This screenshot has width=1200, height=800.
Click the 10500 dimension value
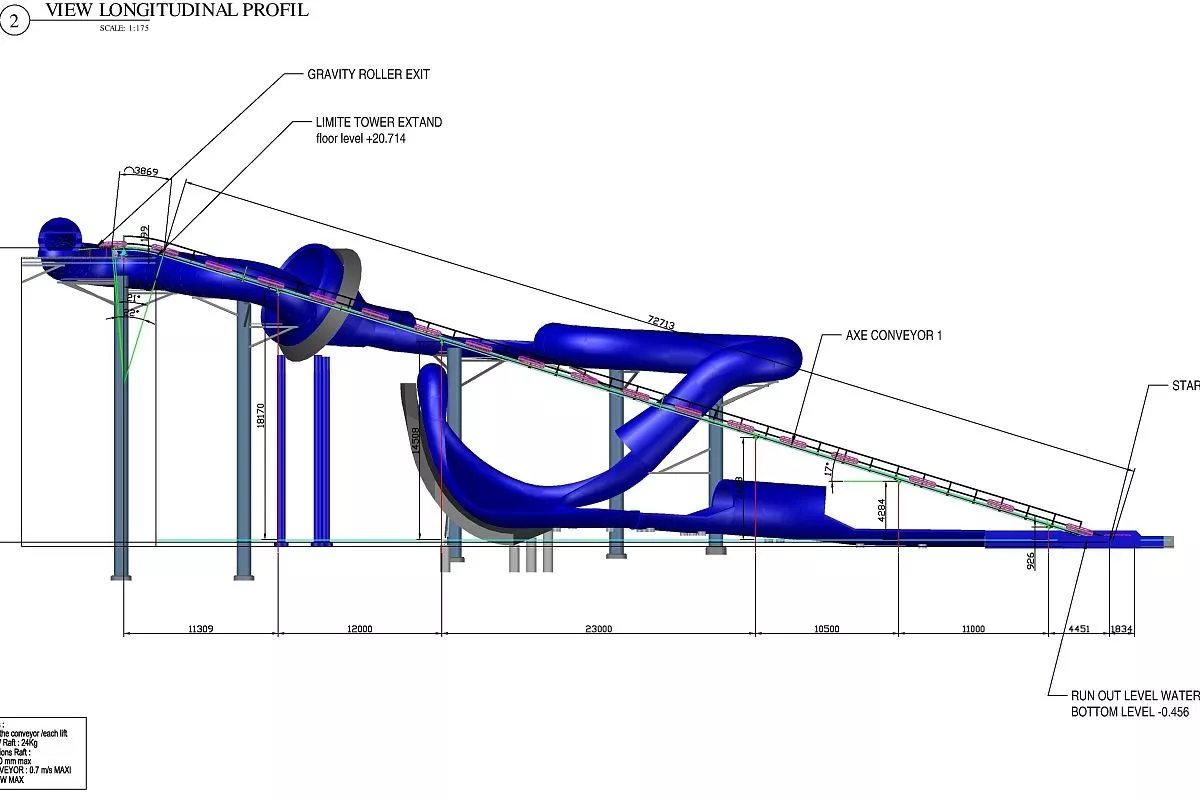pyautogui.click(x=826, y=629)
